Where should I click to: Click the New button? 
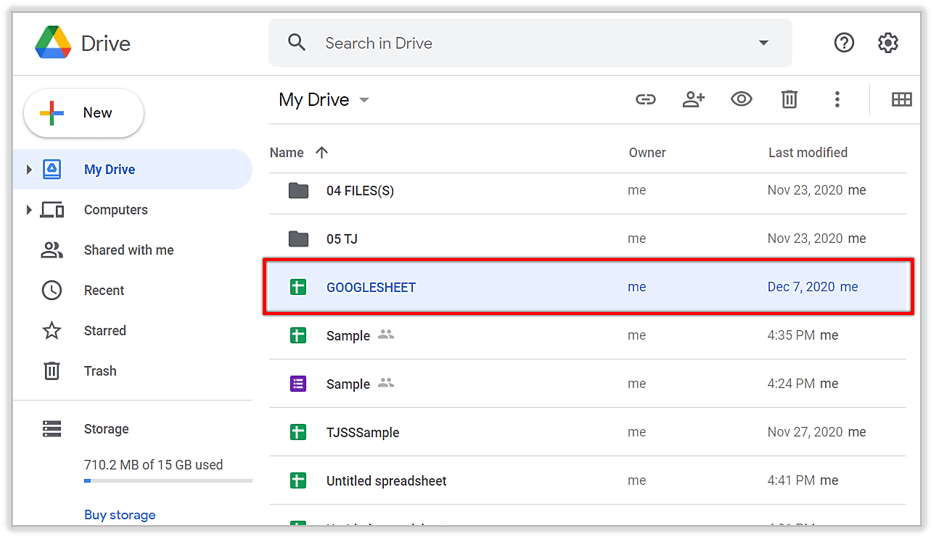pyautogui.click(x=84, y=113)
